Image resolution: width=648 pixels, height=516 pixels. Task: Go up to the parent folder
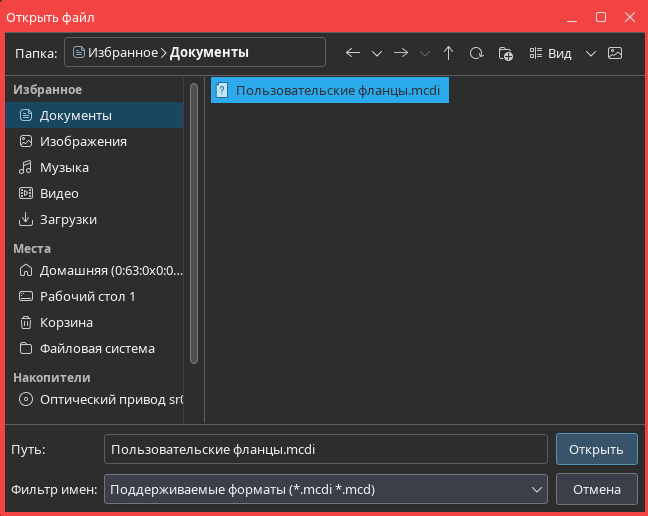click(x=448, y=53)
